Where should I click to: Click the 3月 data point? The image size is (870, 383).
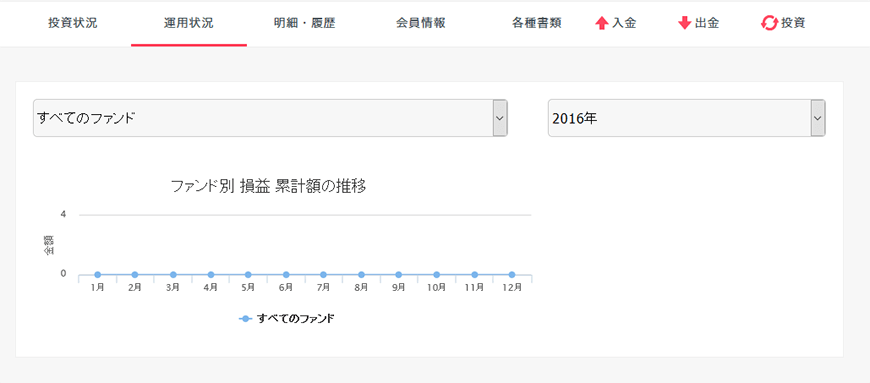[x=173, y=275]
